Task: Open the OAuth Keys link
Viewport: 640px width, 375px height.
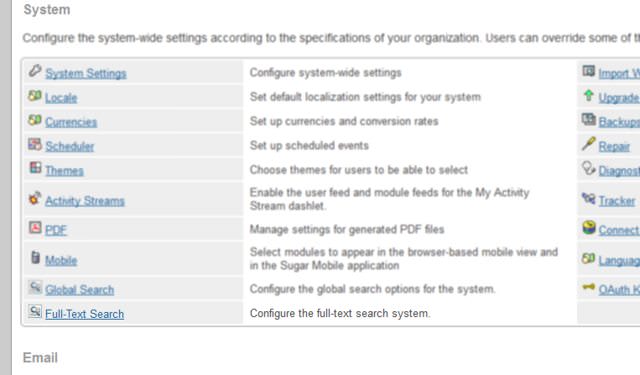Action: tap(619, 290)
